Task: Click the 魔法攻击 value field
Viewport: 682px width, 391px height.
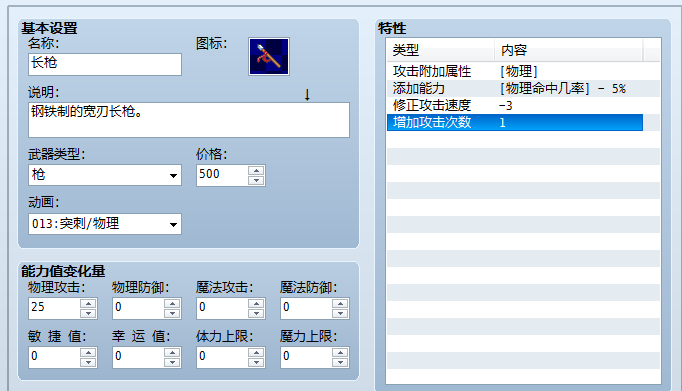Action: coord(222,308)
